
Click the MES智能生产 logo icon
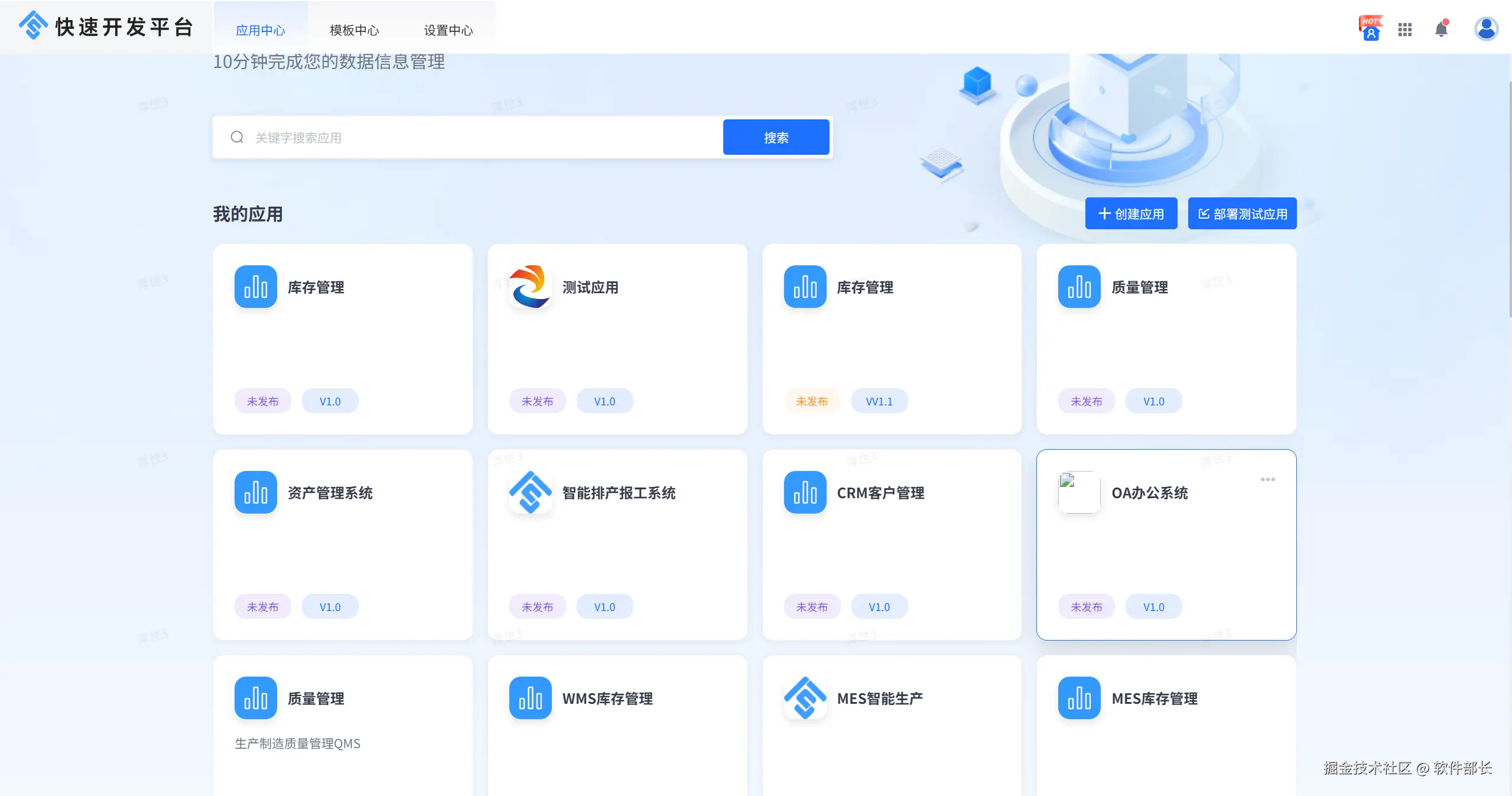(x=805, y=698)
